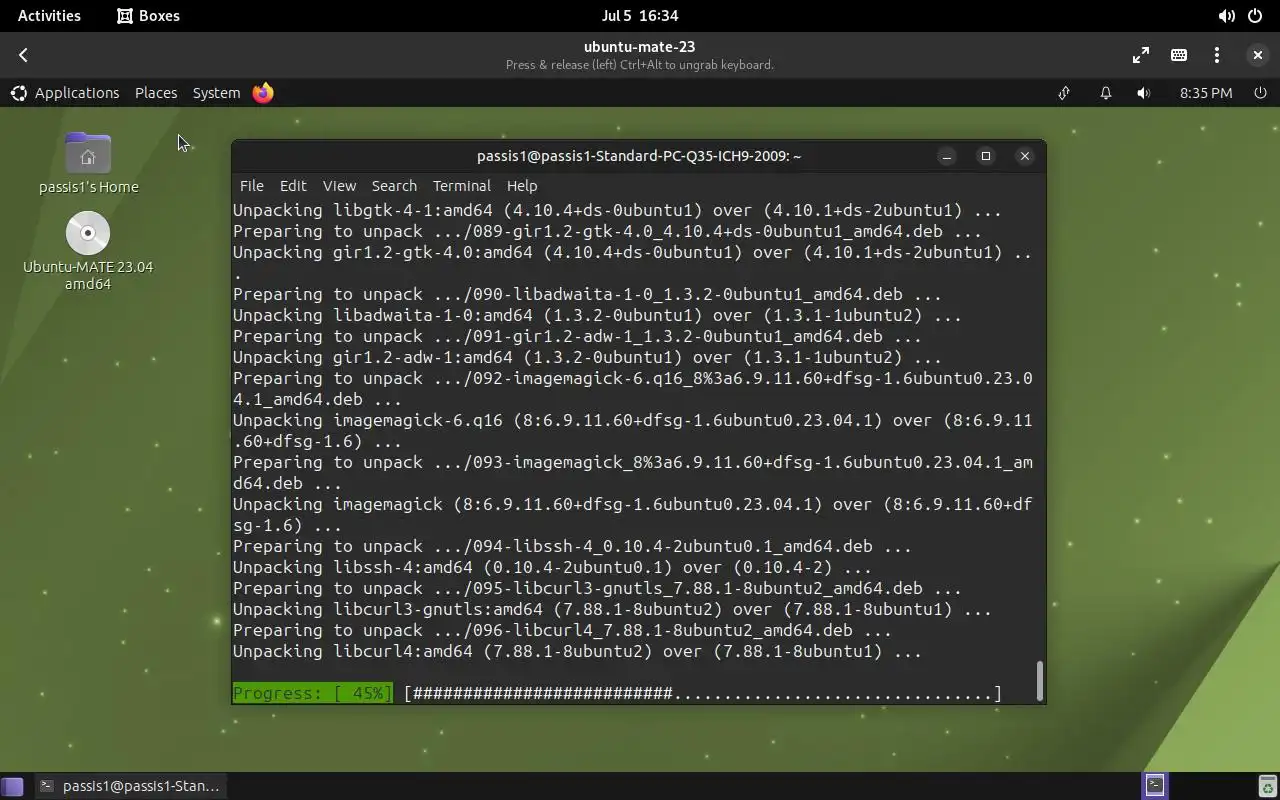Click the line mentioning 089-gir1.2-gtk-4.0

[607, 232]
